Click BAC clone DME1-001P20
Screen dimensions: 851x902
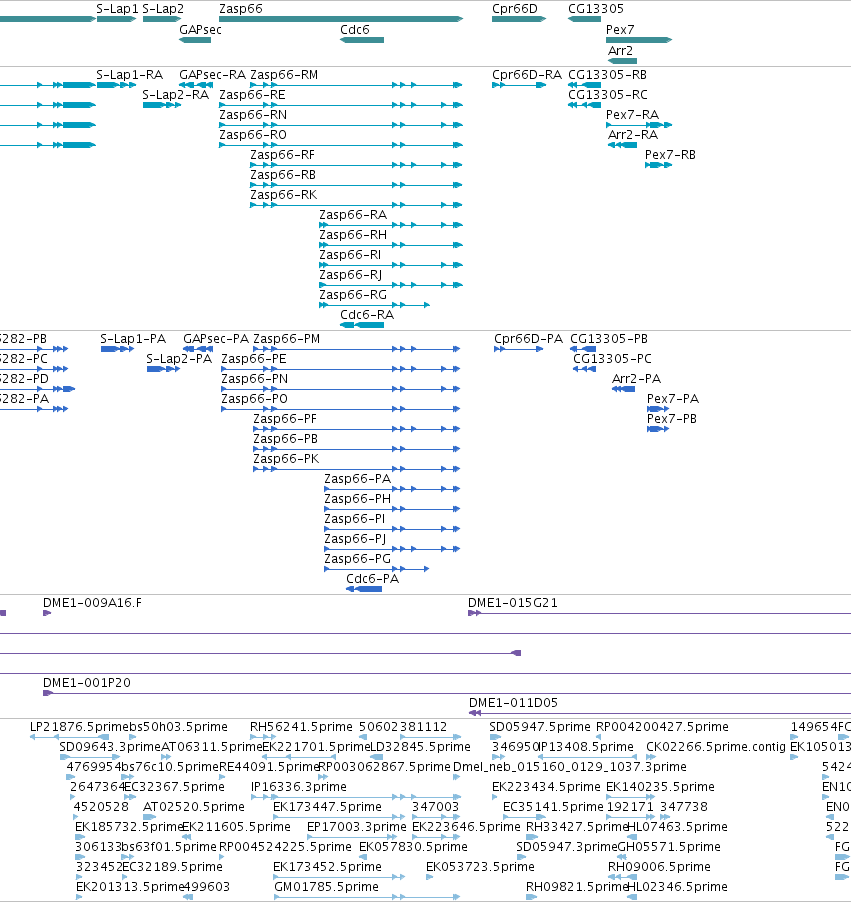[447, 693]
